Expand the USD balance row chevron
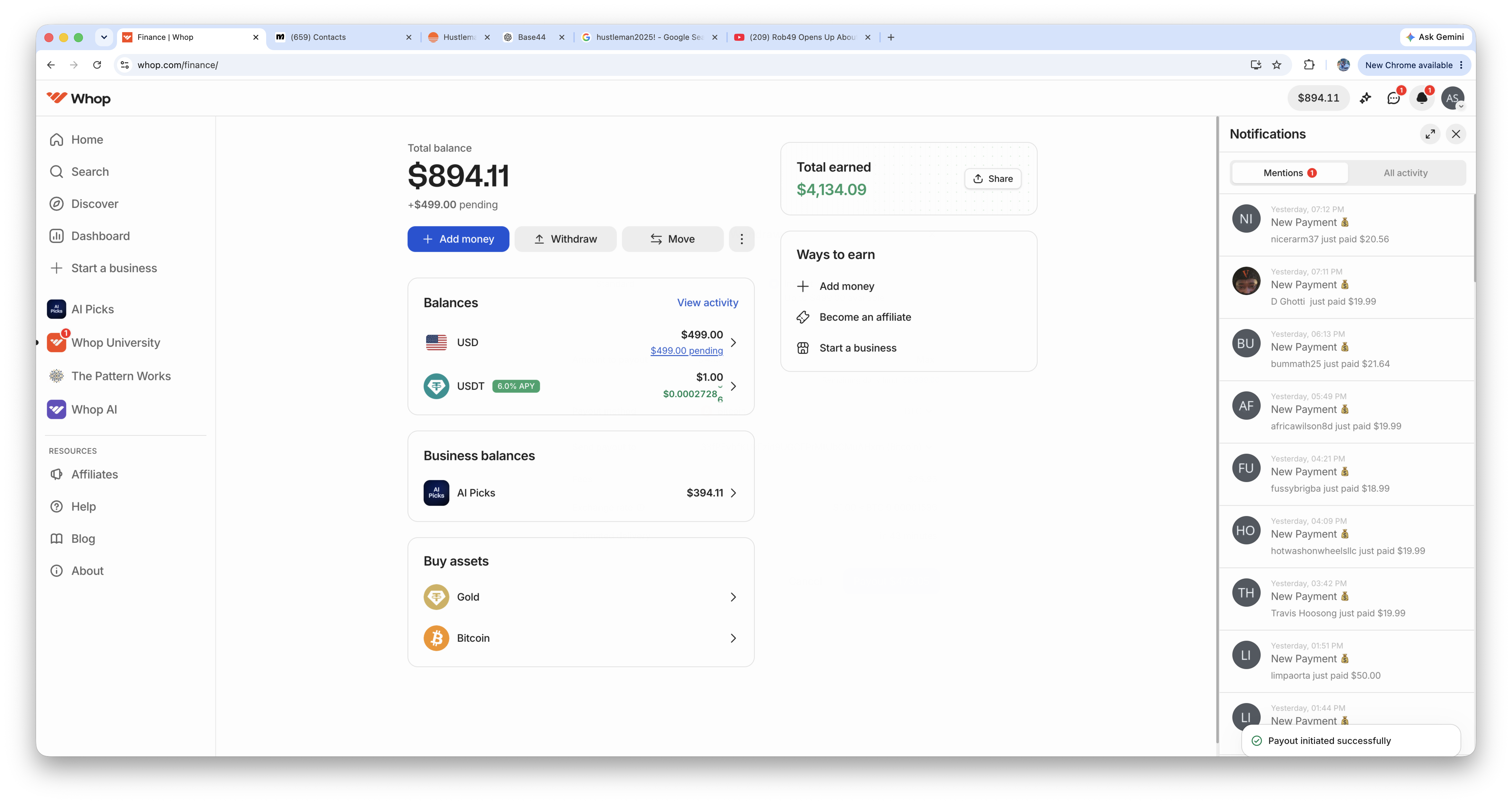The image size is (1512, 804). [733, 343]
